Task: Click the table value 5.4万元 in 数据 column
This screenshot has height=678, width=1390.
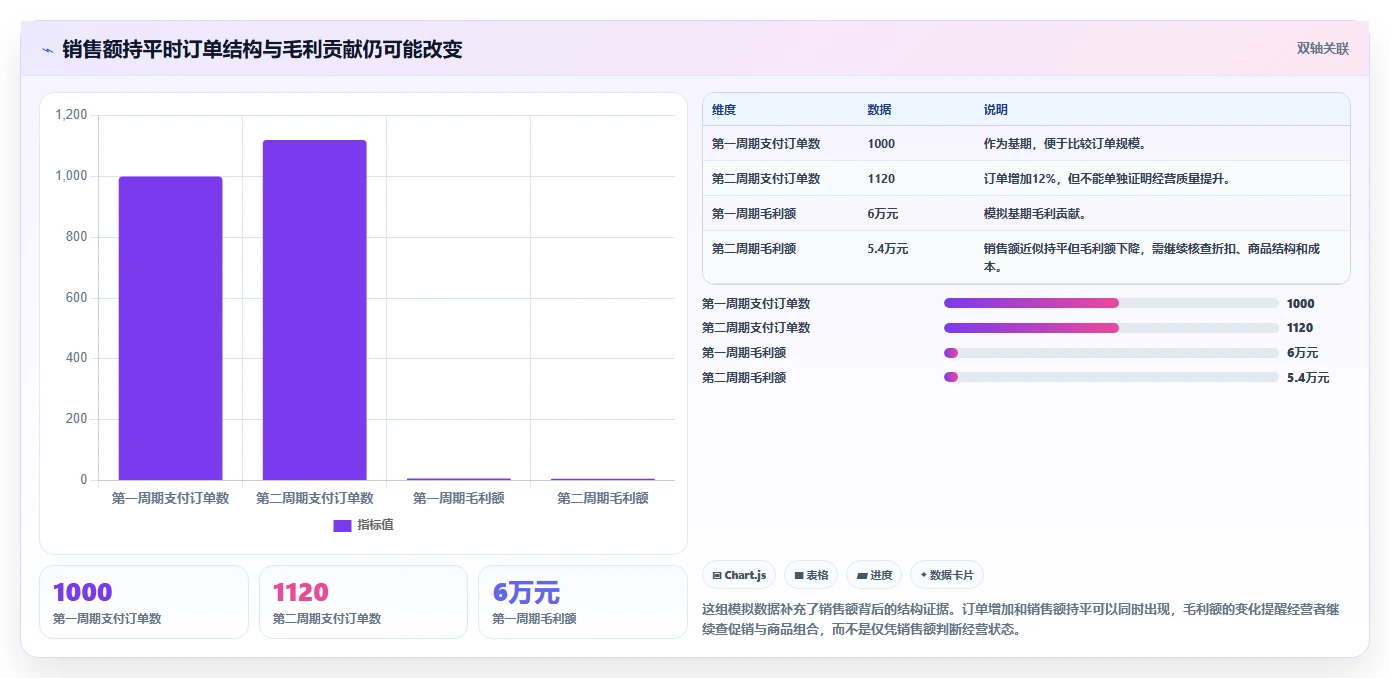Action: click(888, 248)
